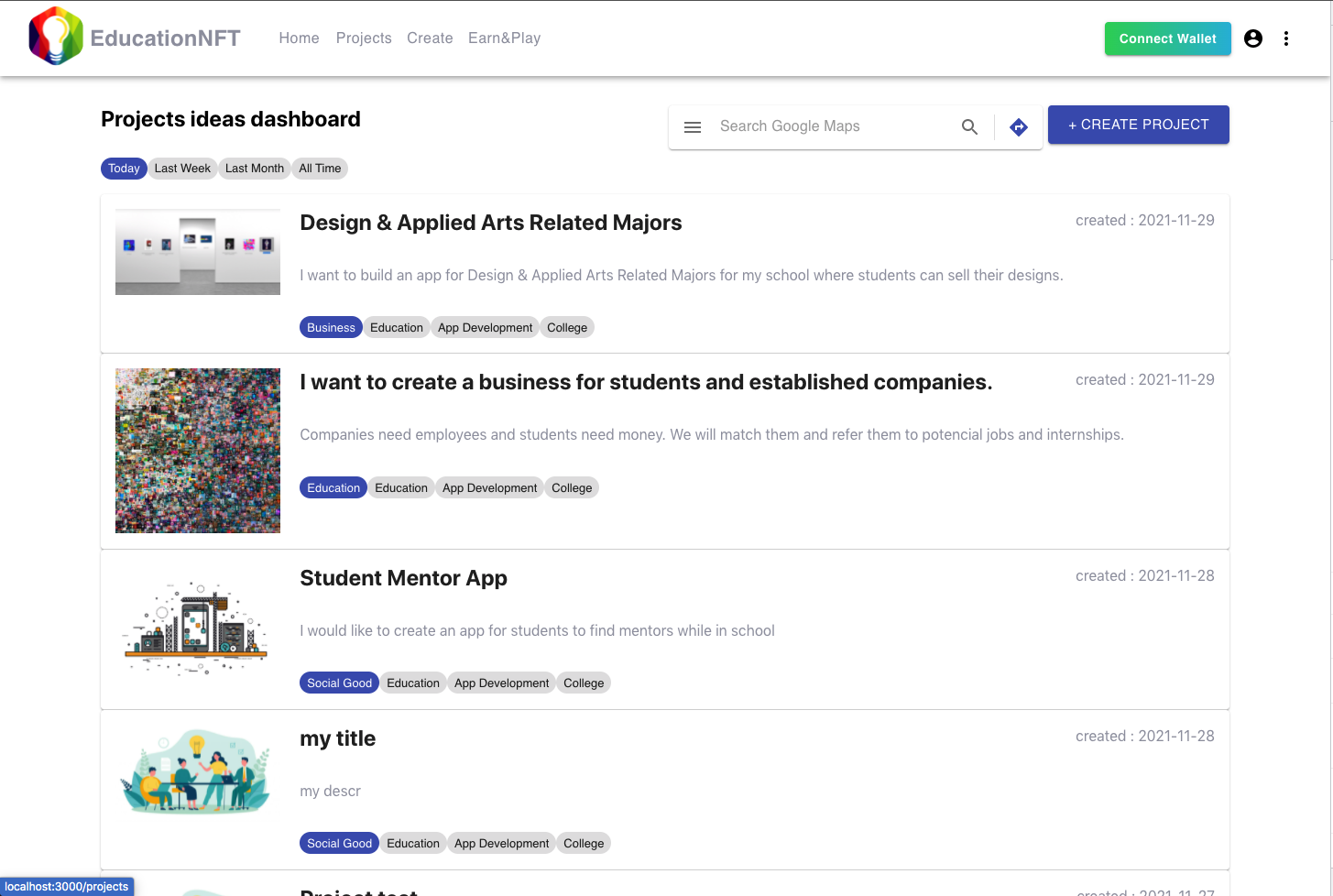The height and width of the screenshot is (896, 1333).
Task: Click the EducationNFT lightbulb logo
Action: [x=56, y=37]
